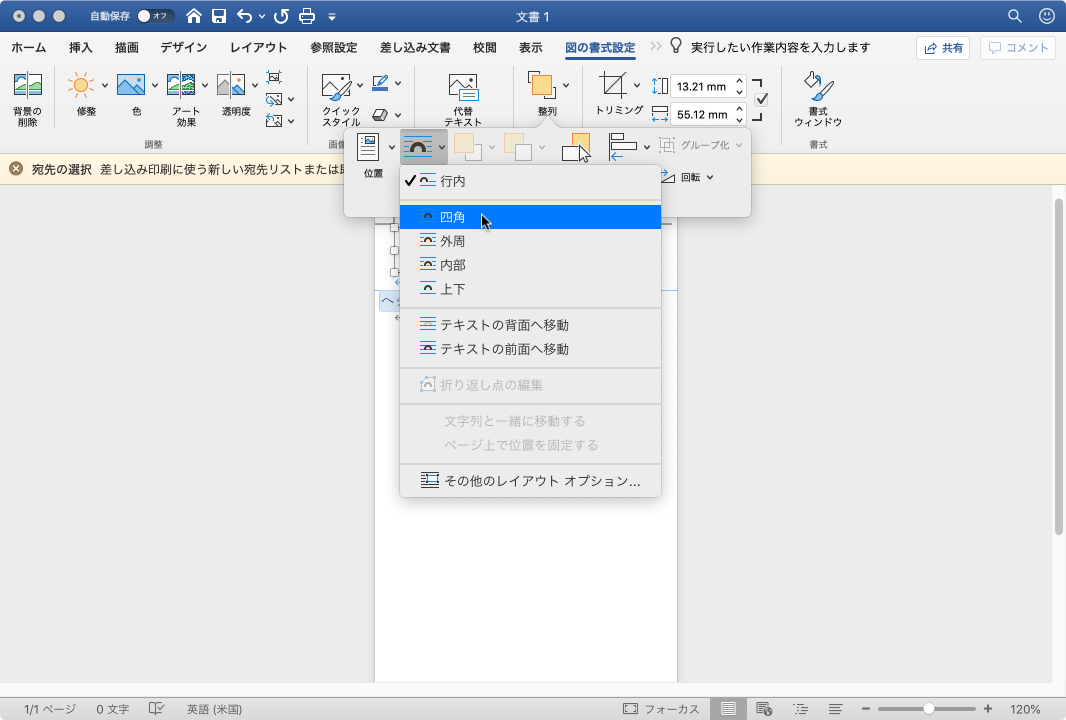
Task: Open the Format Pane (書式ウィンドウ) icon
Action: pos(819,86)
